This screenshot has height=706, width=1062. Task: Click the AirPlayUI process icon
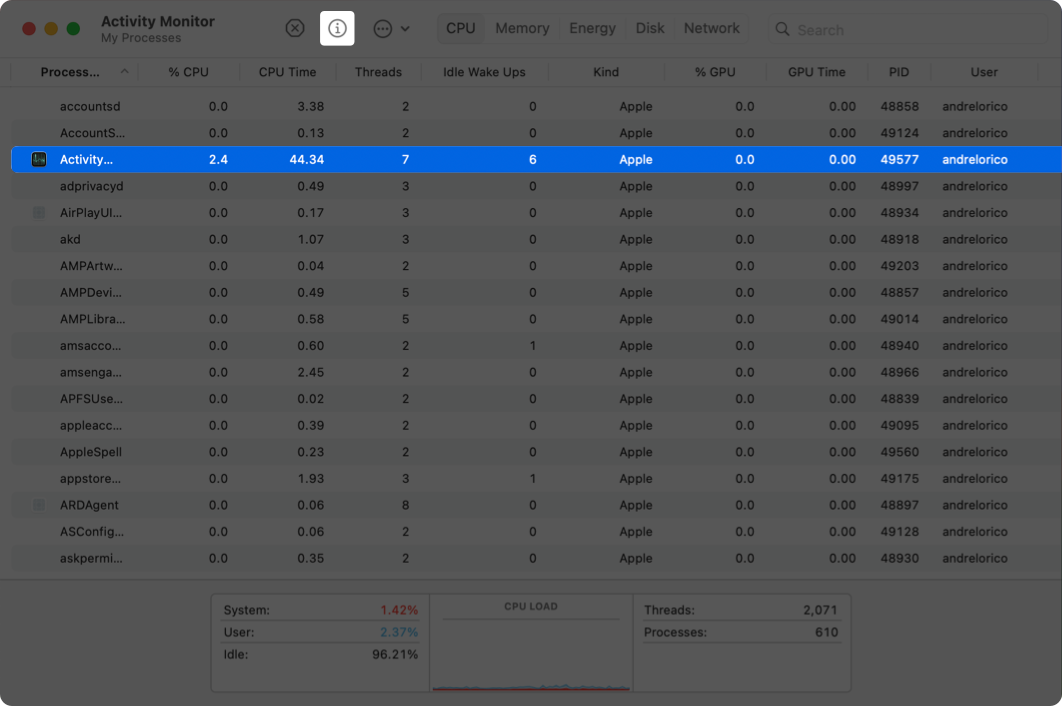(x=39, y=213)
